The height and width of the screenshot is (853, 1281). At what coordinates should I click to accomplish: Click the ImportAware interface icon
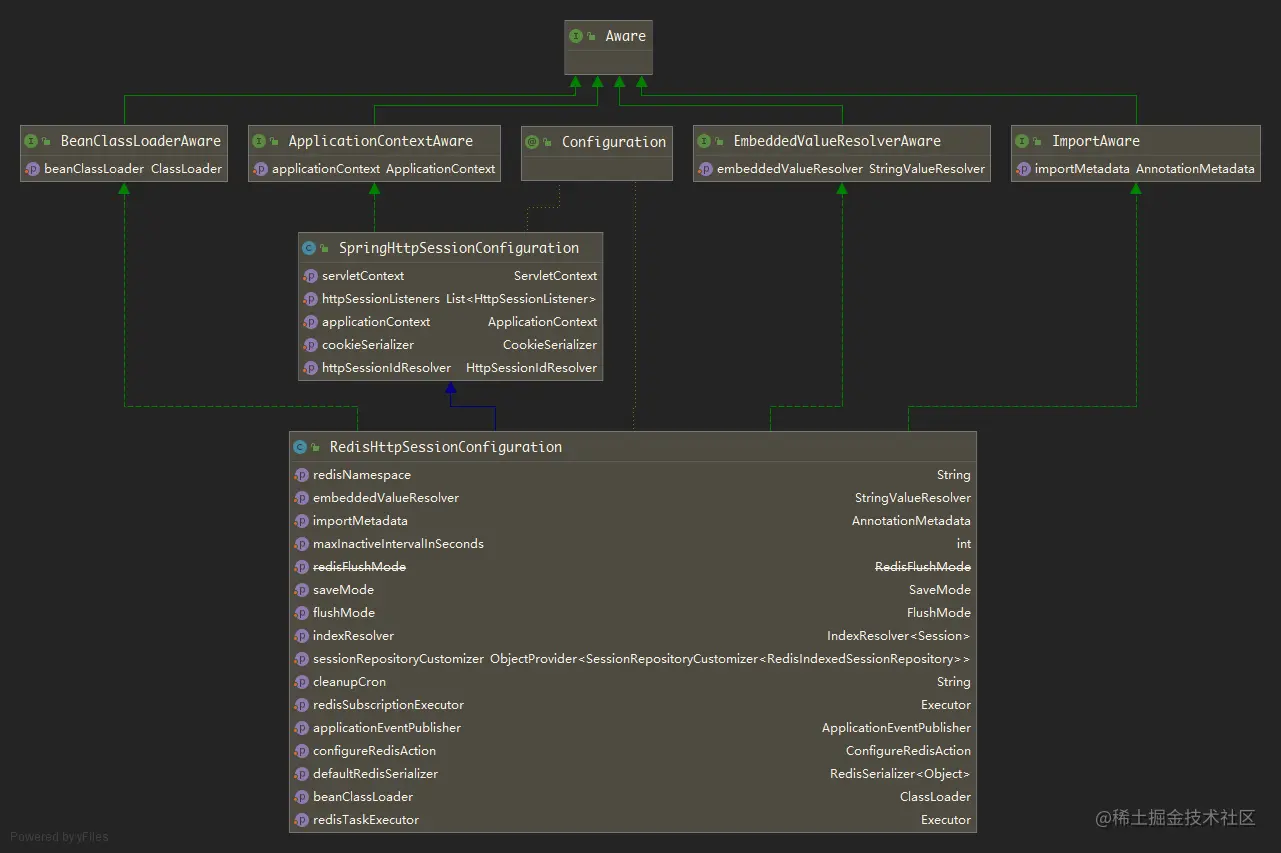(x=1022, y=141)
